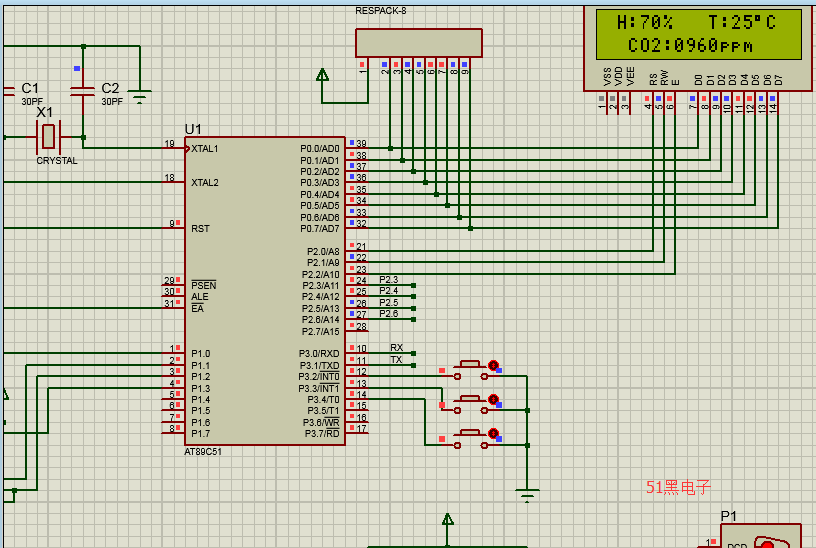Click the LCD display screen showing CO2:0960ppm
This screenshot has height=548, width=816.
click(698, 34)
